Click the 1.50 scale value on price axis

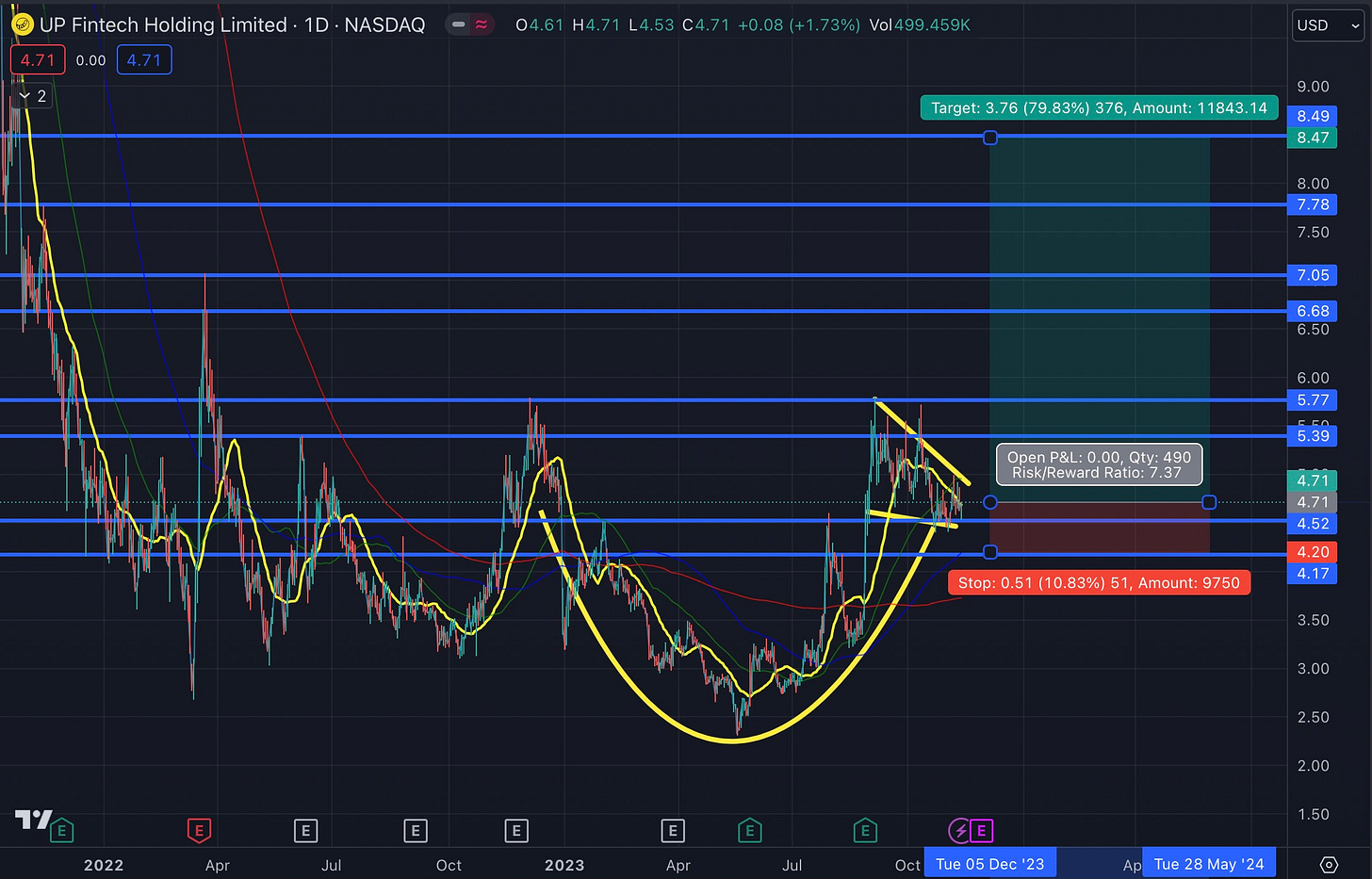tap(1313, 814)
